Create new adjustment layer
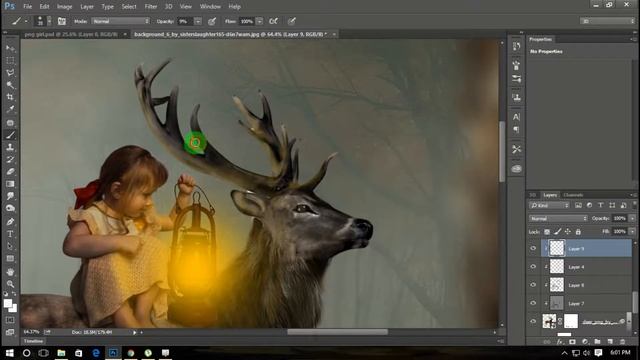This screenshot has height=360, width=640. tap(585, 342)
